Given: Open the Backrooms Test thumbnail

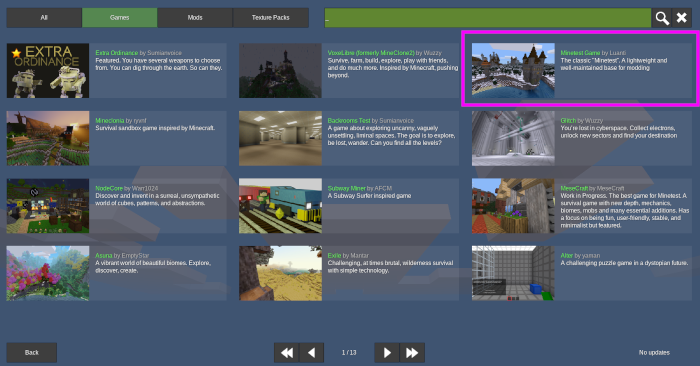Looking at the screenshot, I should pyautogui.click(x=280, y=138).
